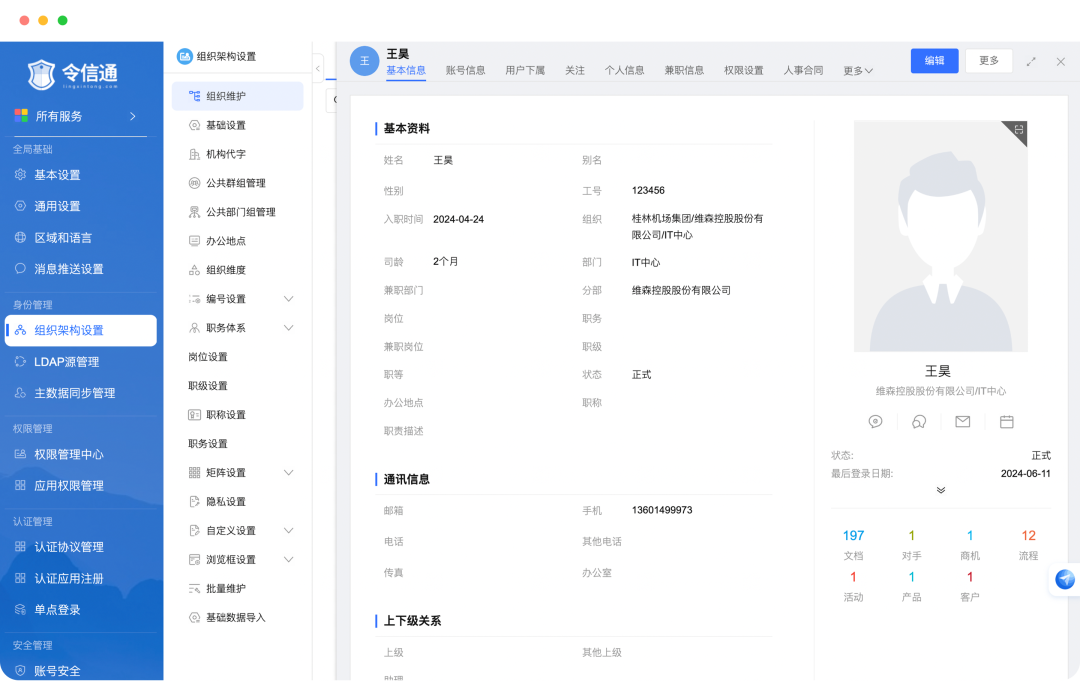Click the blue 编辑 button

tap(934, 61)
